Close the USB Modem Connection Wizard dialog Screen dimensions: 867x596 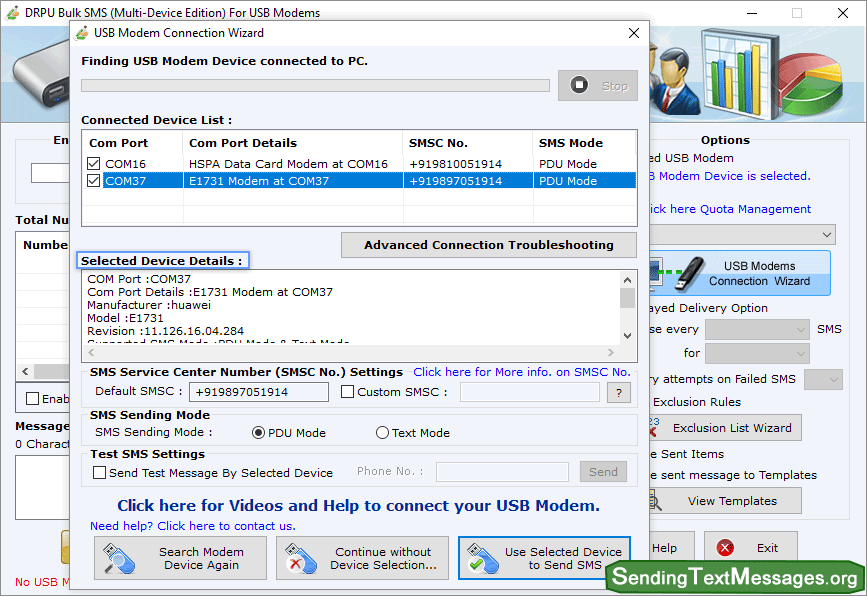[634, 33]
